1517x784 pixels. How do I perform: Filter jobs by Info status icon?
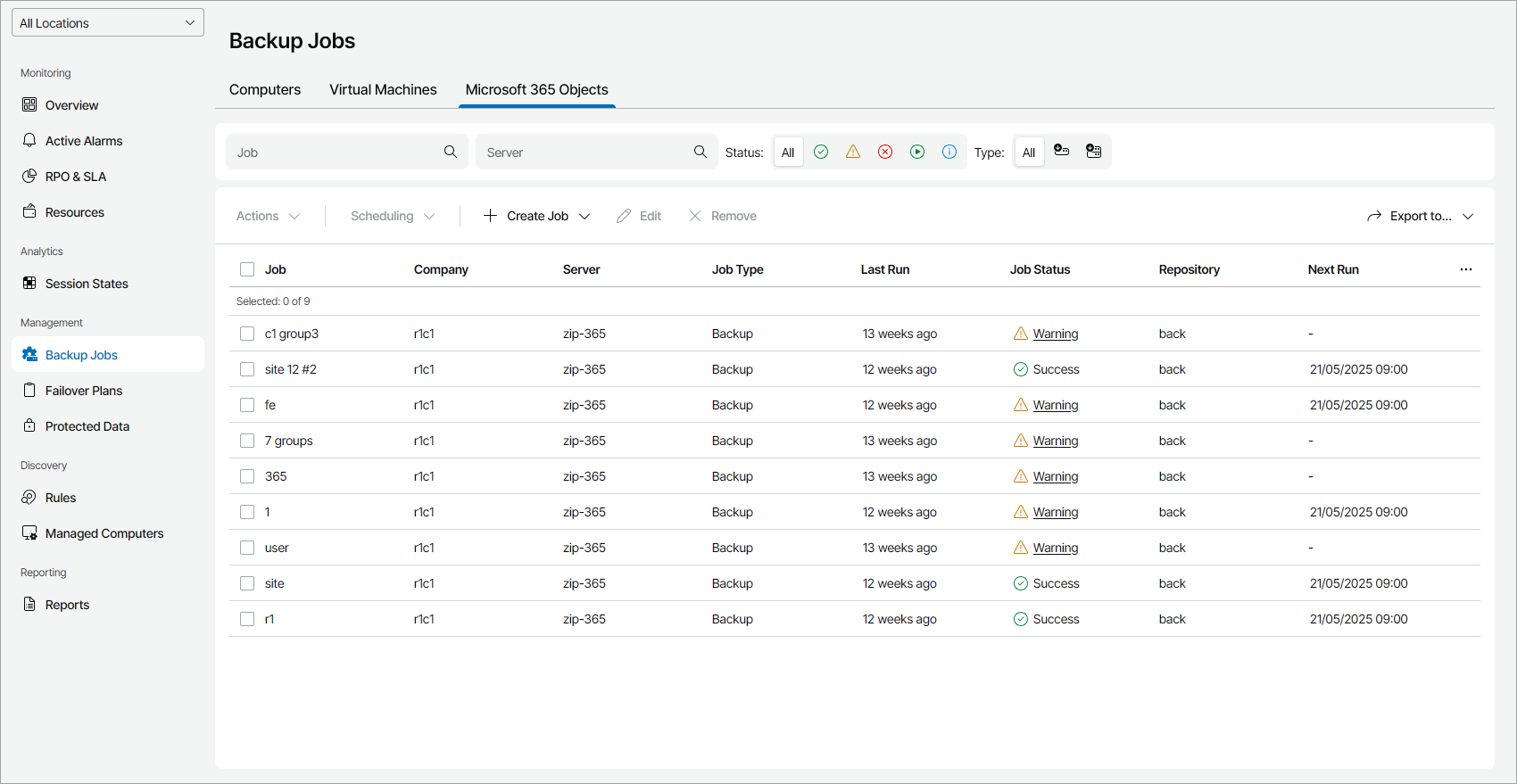949,153
